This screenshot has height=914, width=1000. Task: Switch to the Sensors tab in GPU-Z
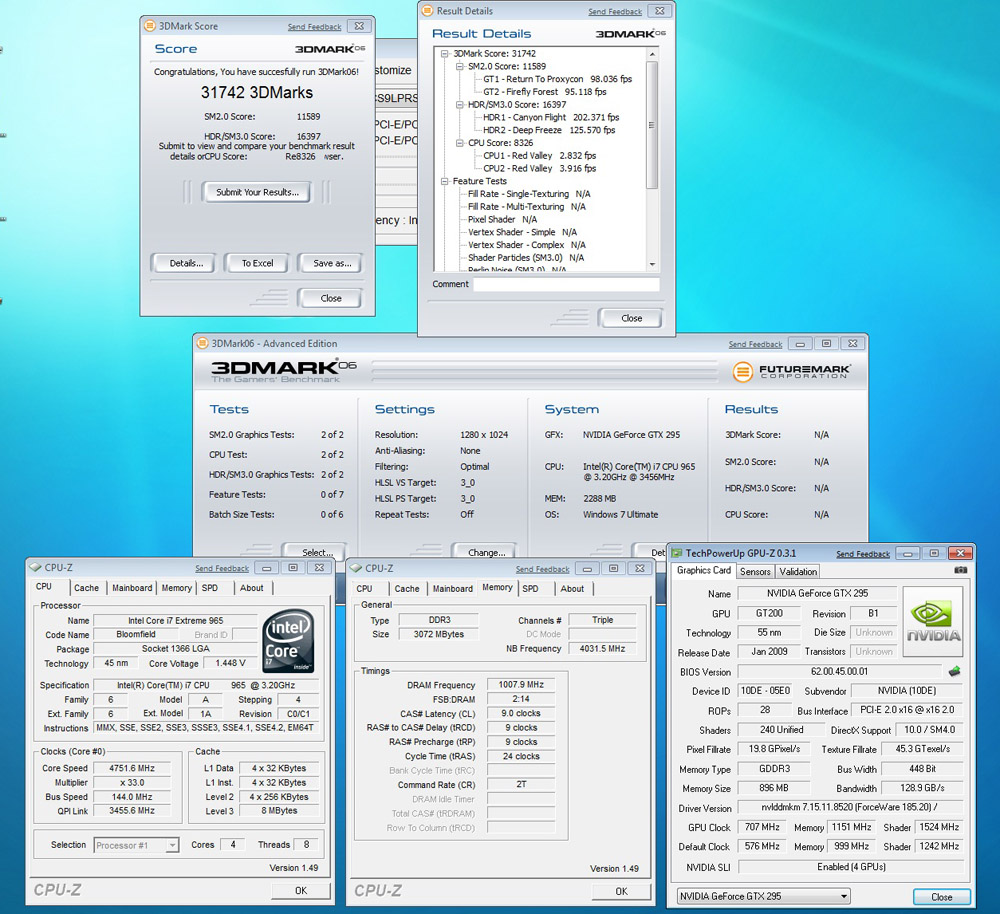tap(755, 571)
